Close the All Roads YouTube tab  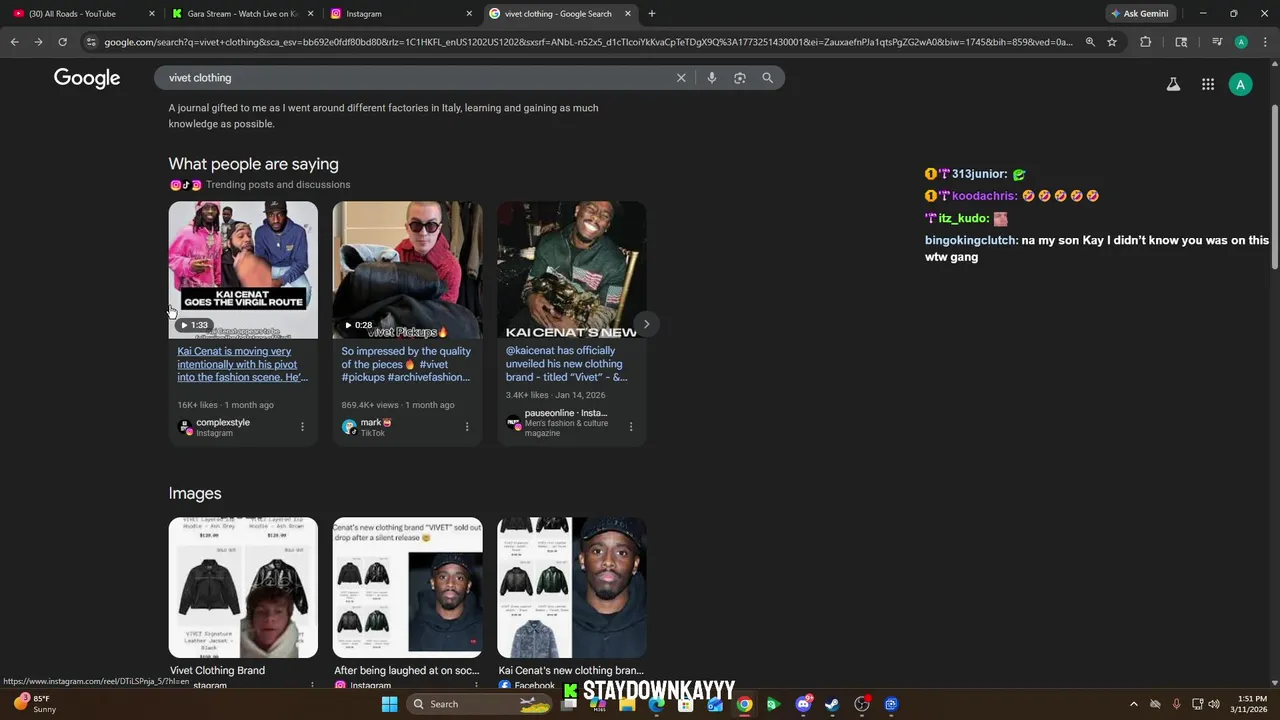(x=152, y=14)
